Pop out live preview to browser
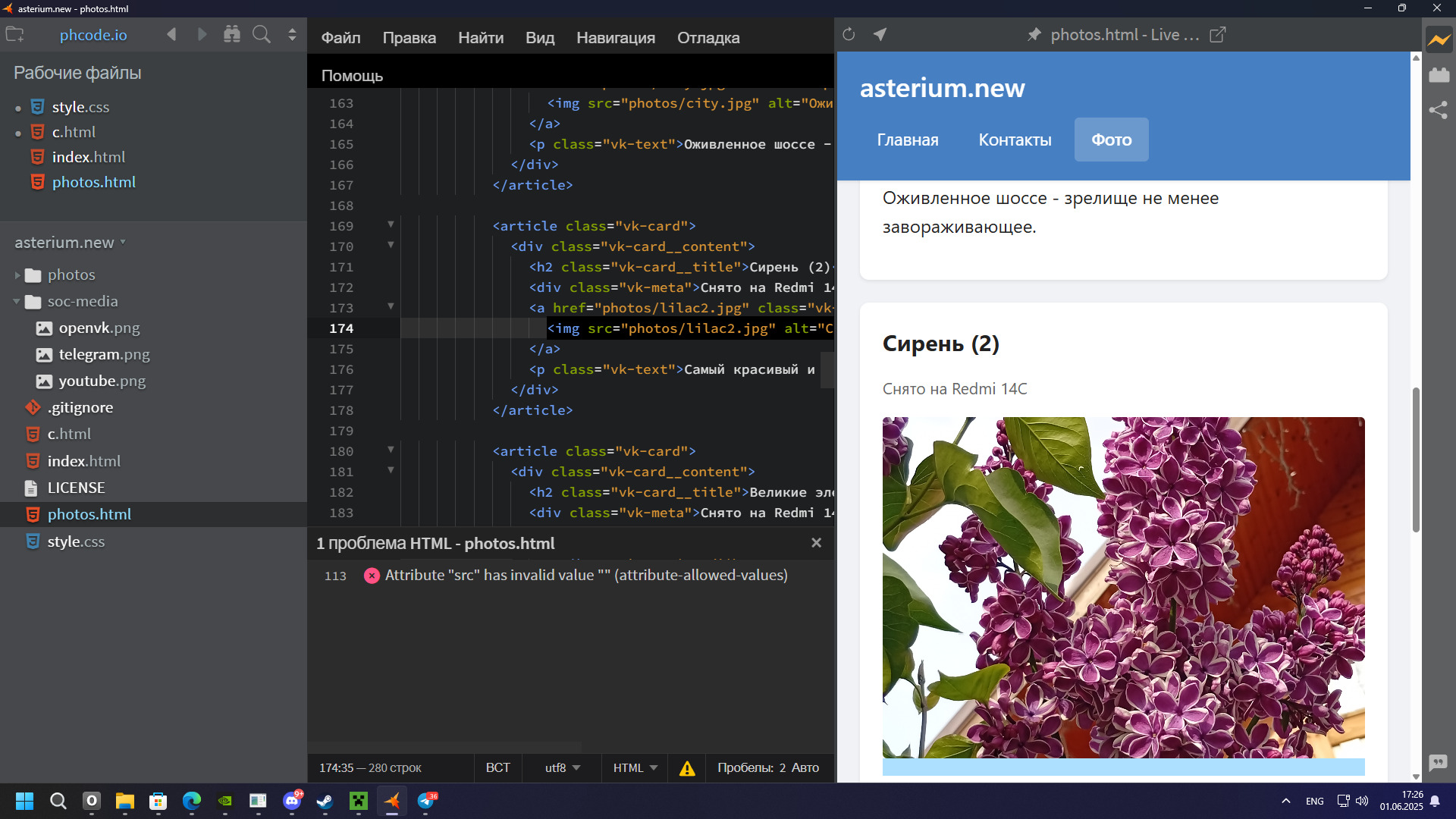 click(x=1217, y=35)
